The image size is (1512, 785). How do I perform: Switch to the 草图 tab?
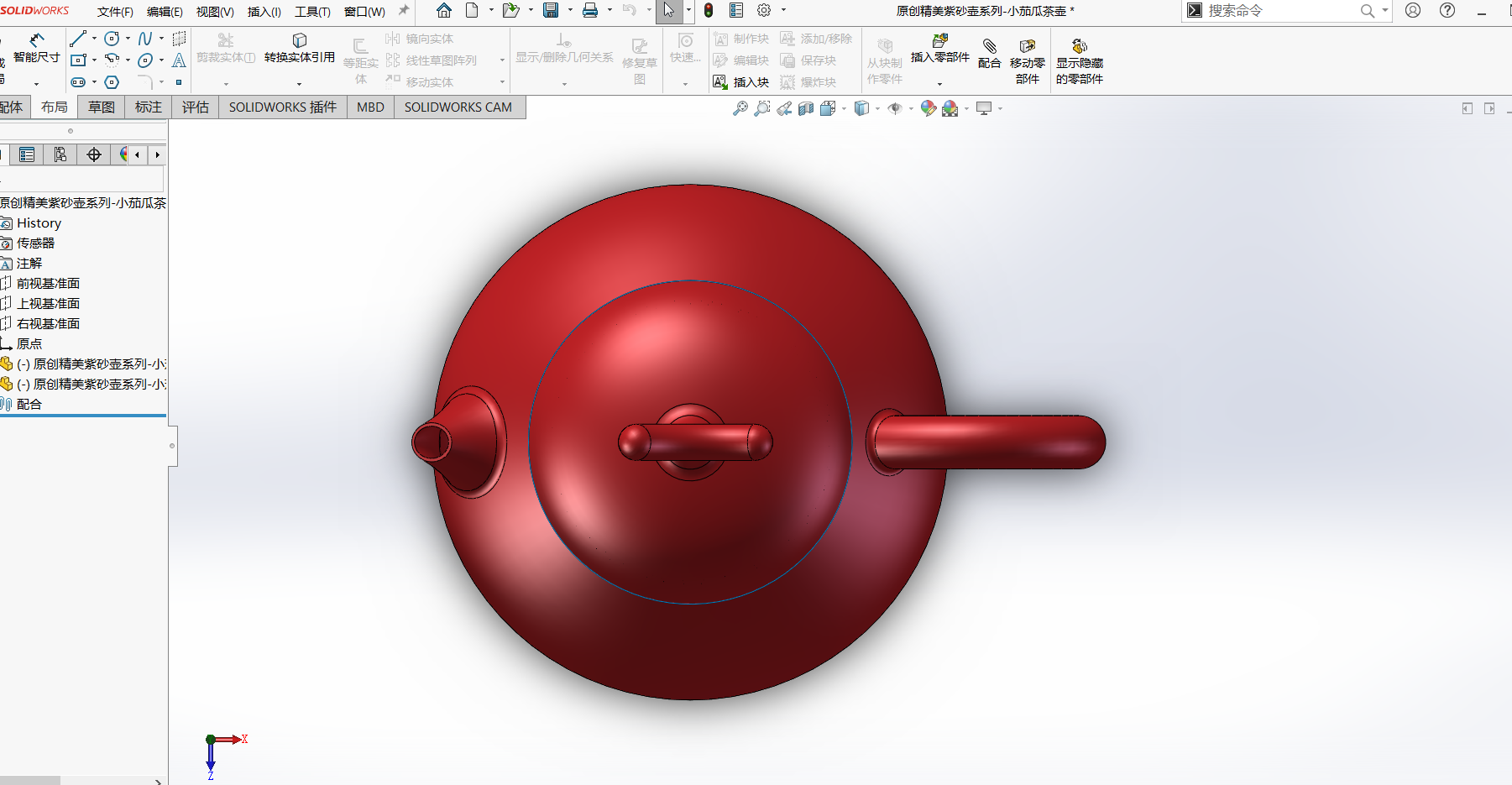(x=102, y=107)
